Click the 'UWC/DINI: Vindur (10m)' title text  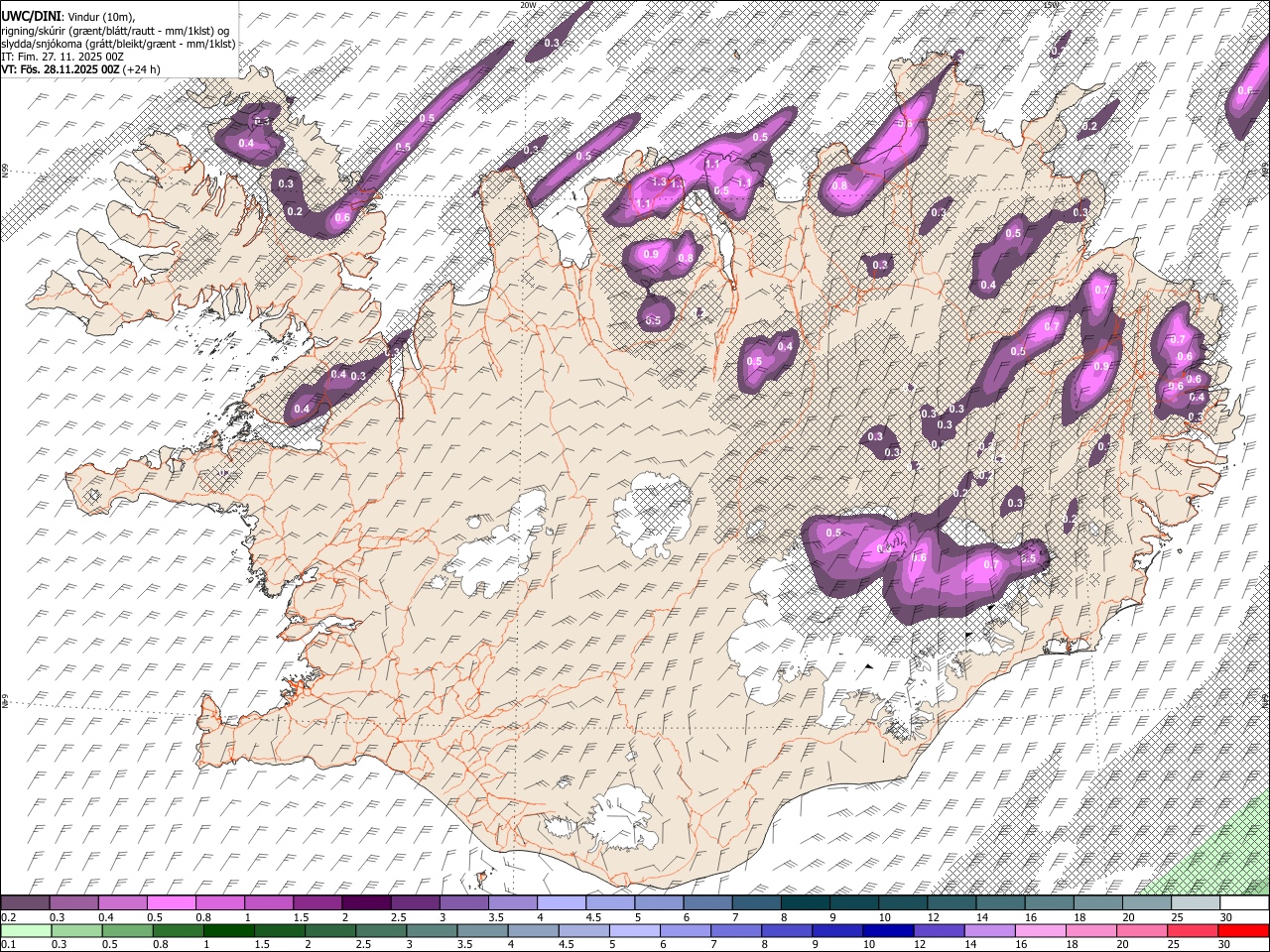coord(68,16)
